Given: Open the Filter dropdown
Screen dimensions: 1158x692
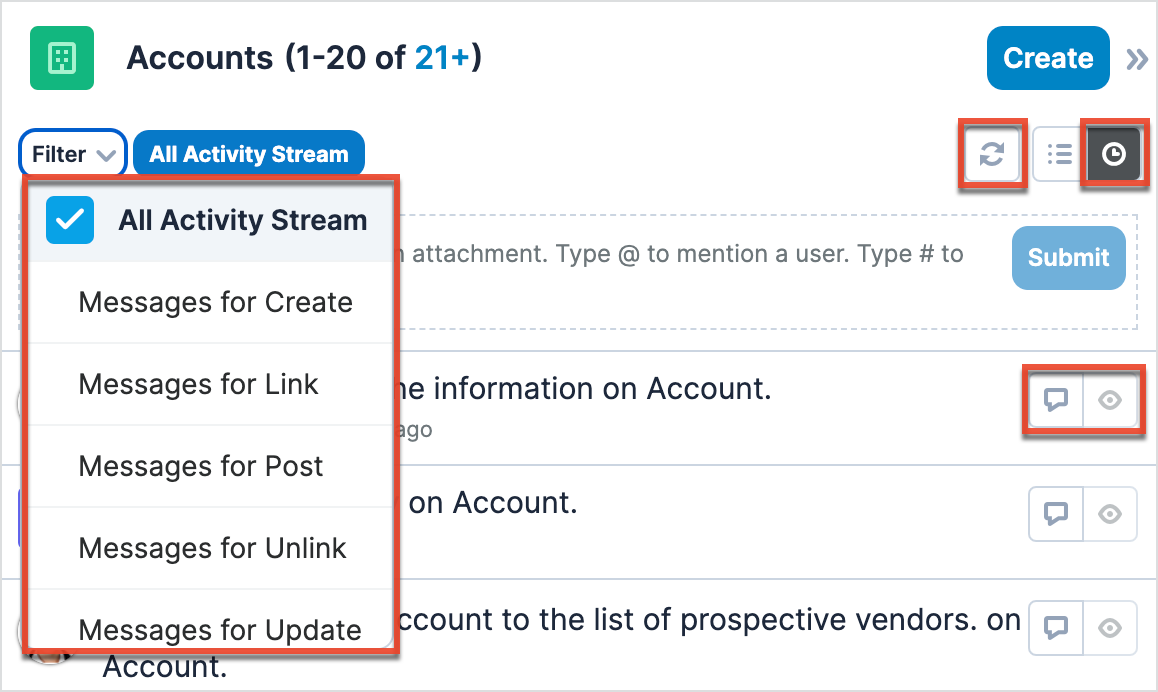Looking at the screenshot, I should (x=73, y=155).
